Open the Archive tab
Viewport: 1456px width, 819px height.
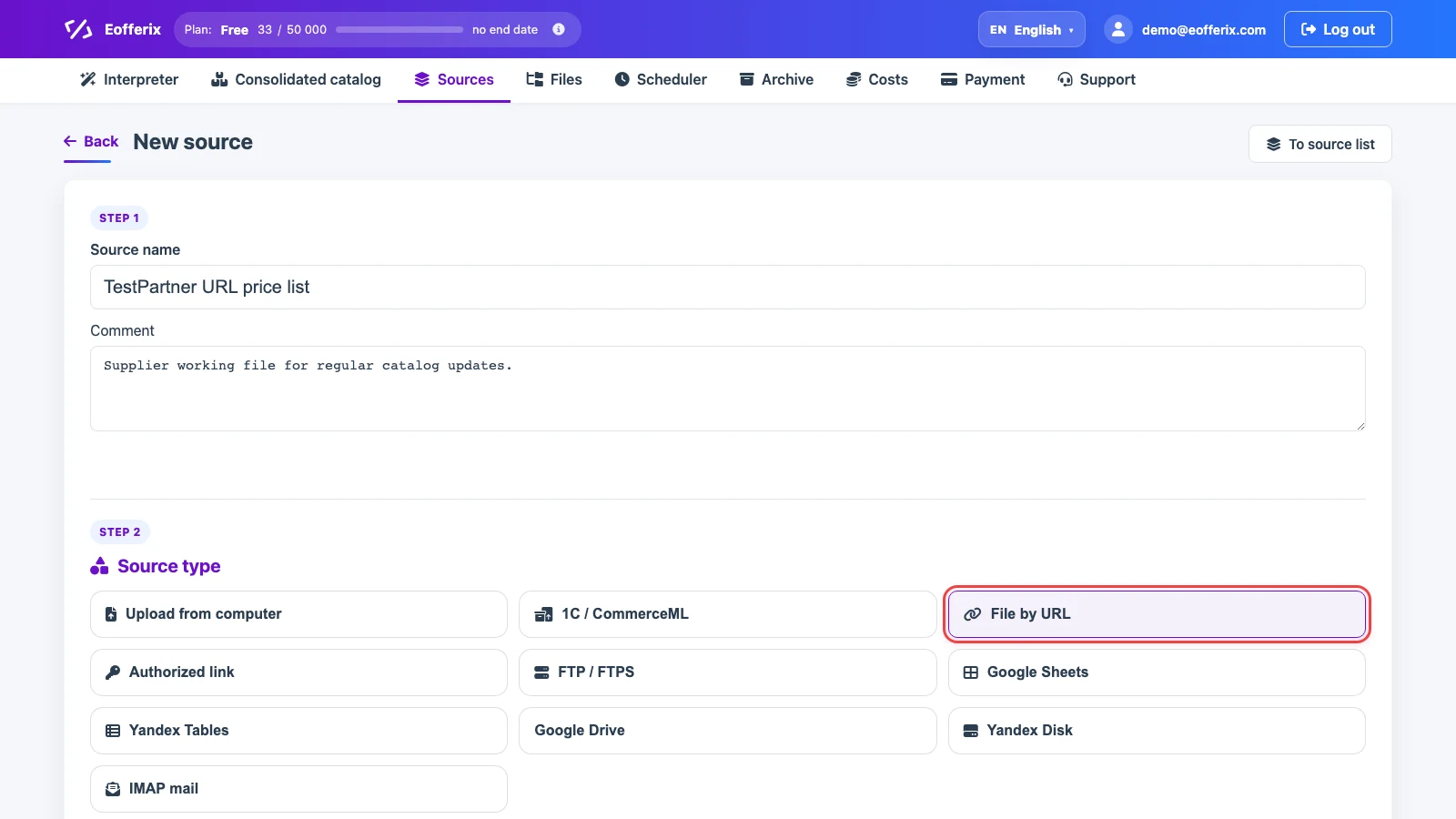pyautogui.click(x=776, y=79)
